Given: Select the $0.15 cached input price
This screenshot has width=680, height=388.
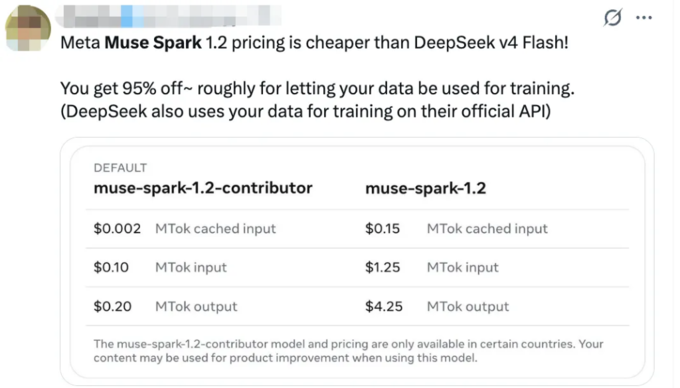Looking at the screenshot, I should tap(382, 228).
